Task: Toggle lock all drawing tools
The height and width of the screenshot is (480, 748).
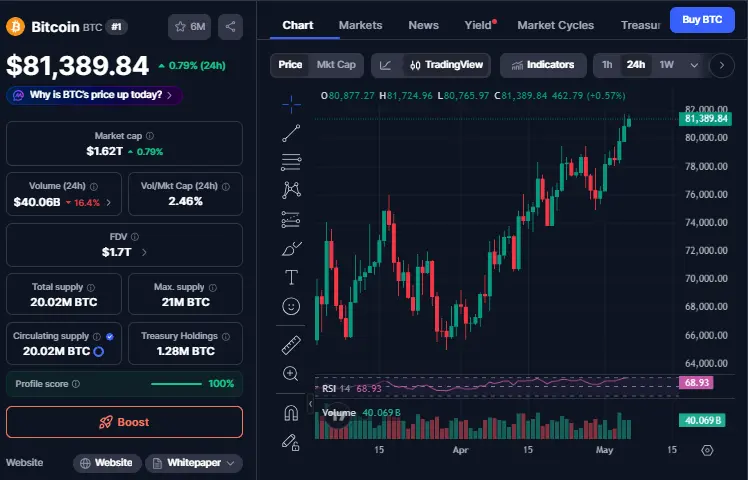Action: click(x=291, y=442)
